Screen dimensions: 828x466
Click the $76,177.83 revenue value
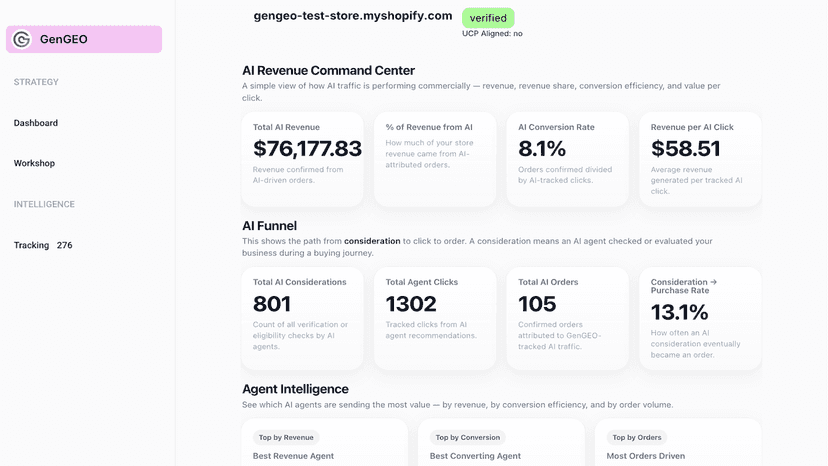[307, 148]
